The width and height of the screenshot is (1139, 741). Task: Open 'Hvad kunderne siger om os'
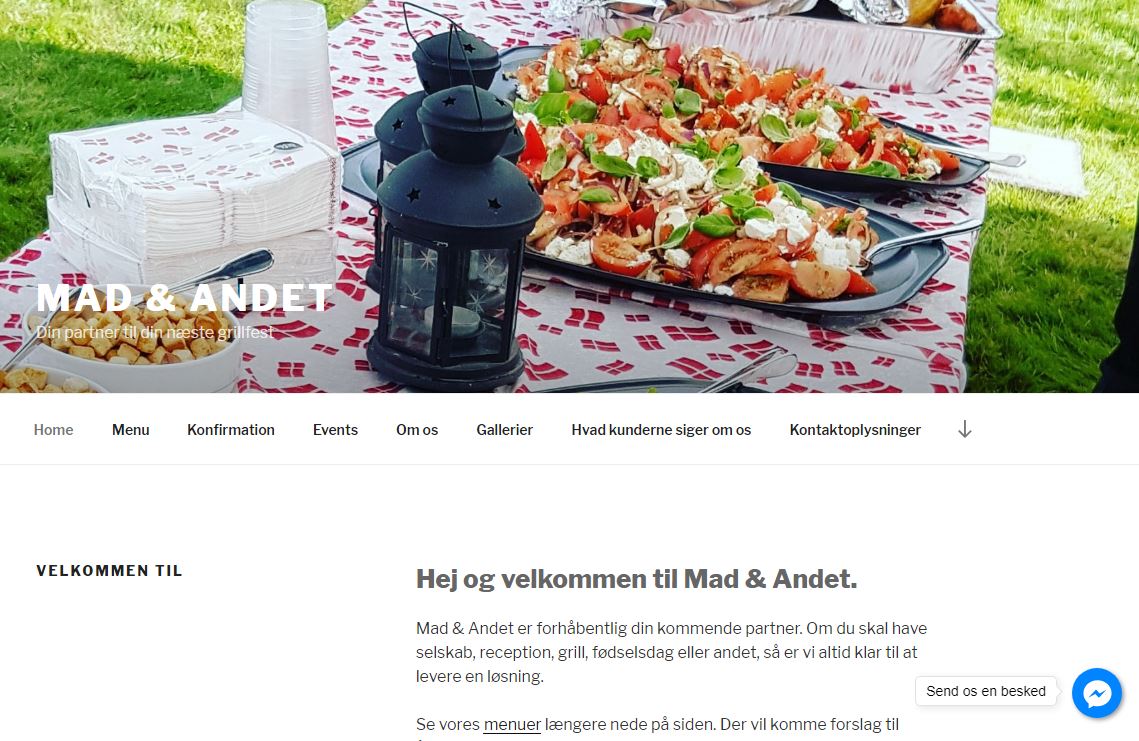pos(661,429)
